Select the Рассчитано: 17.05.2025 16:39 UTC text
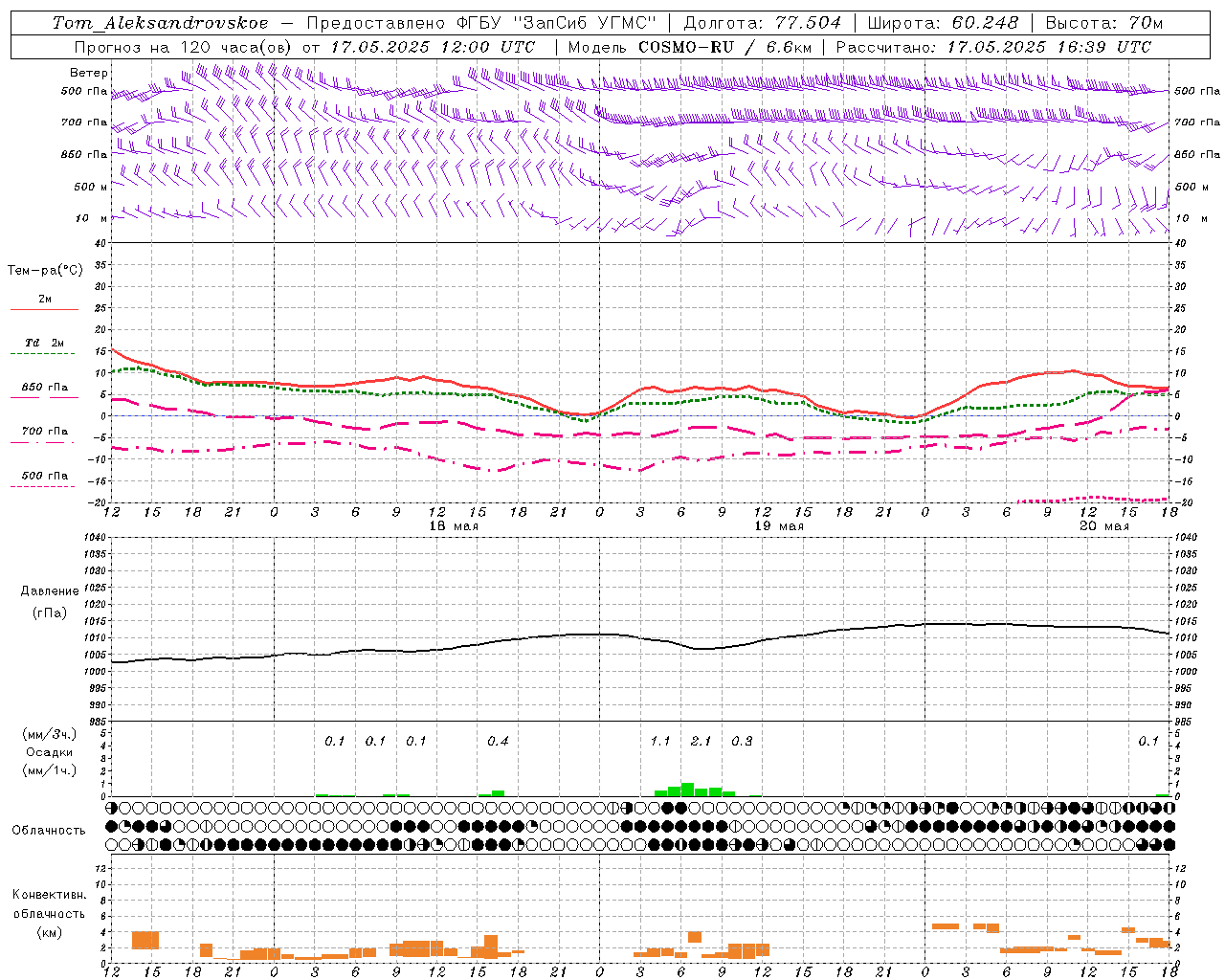Image resolution: width=1225 pixels, height=980 pixels. click(x=993, y=47)
